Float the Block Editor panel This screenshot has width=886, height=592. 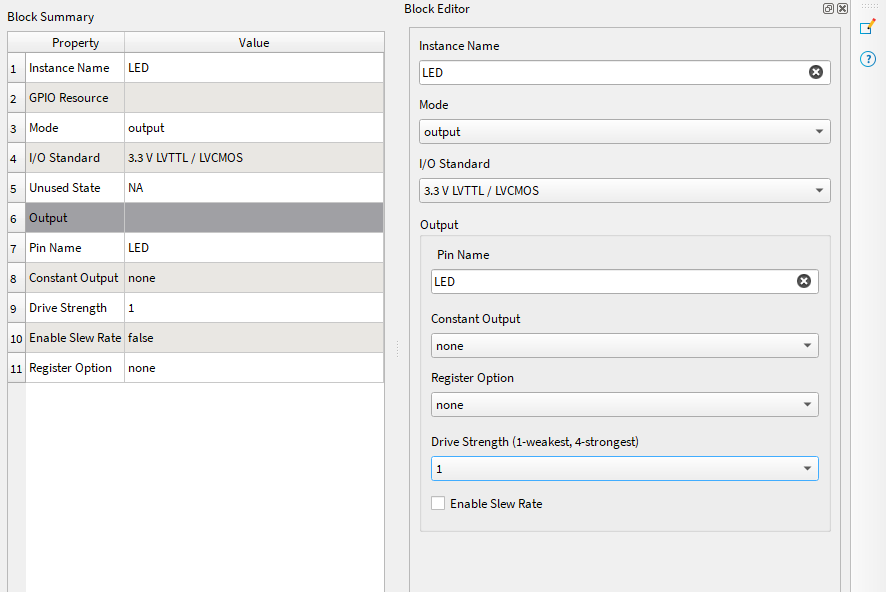[x=829, y=8]
